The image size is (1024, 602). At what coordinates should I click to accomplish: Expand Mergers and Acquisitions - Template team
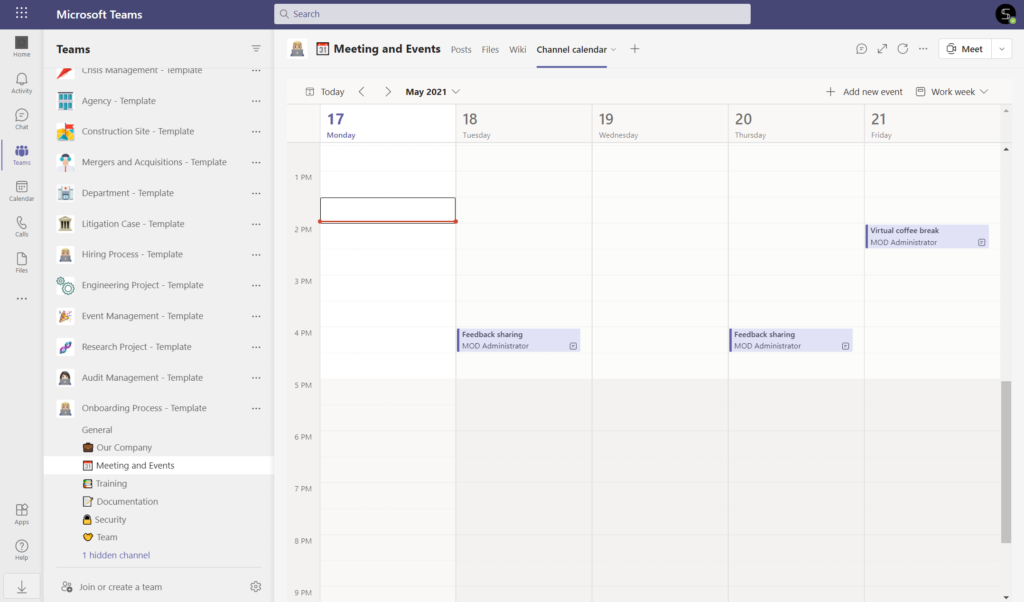click(x=154, y=162)
